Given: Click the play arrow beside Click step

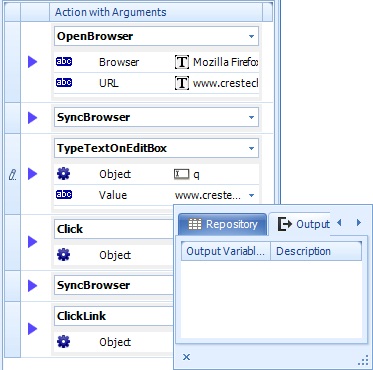Looking at the screenshot, I should (32, 242).
